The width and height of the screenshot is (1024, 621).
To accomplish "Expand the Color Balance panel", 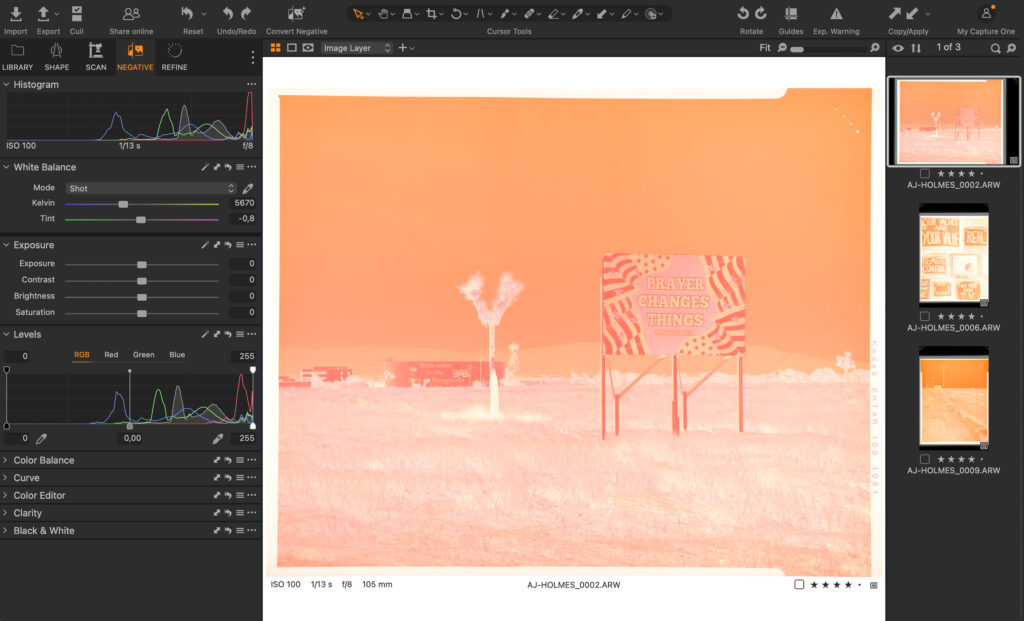I will coord(44,460).
